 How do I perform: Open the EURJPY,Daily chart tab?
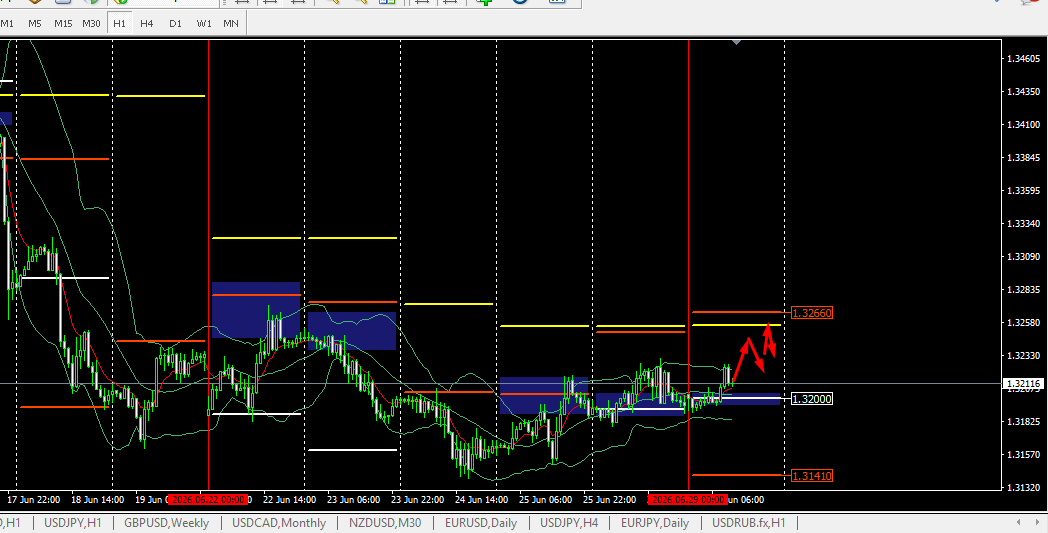pos(654,523)
